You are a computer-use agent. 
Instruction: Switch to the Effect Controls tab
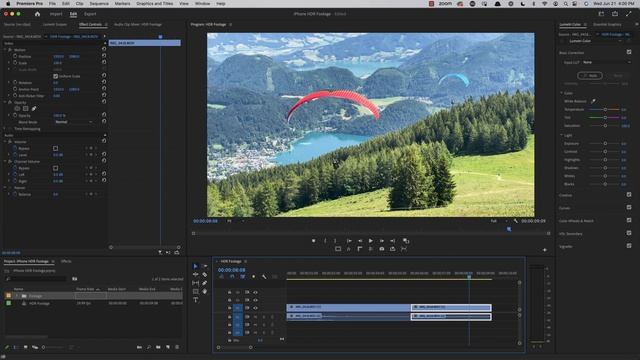click(x=90, y=24)
